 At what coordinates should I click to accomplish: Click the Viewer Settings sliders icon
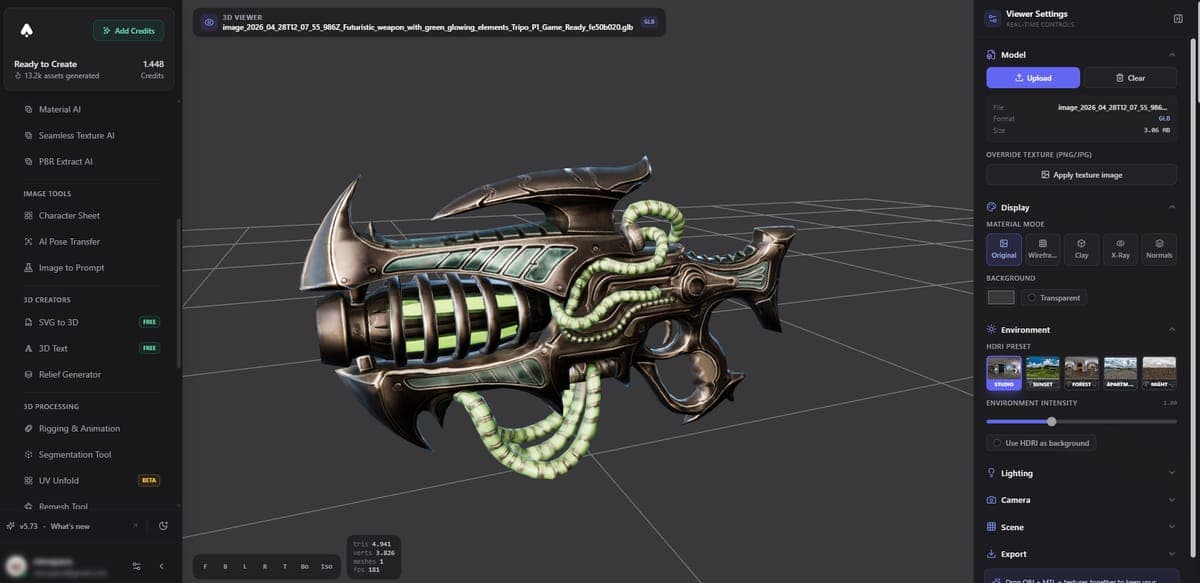[x=992, y=18]
